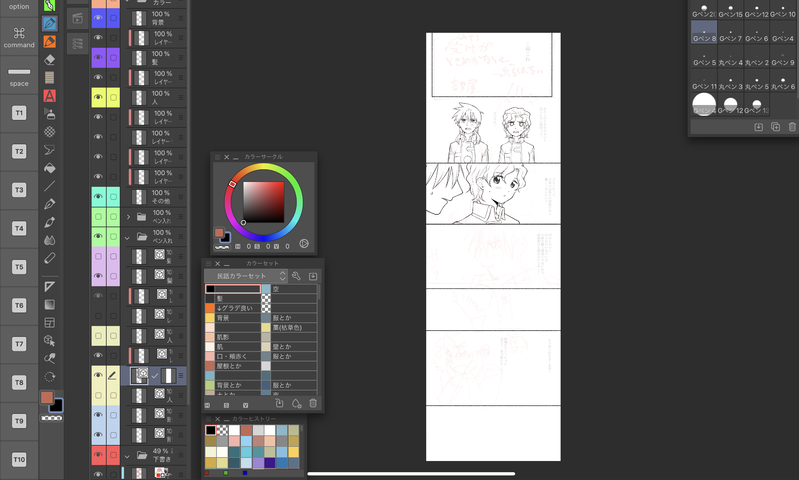Select the transparent color bar under swatches

click(51, 418)
